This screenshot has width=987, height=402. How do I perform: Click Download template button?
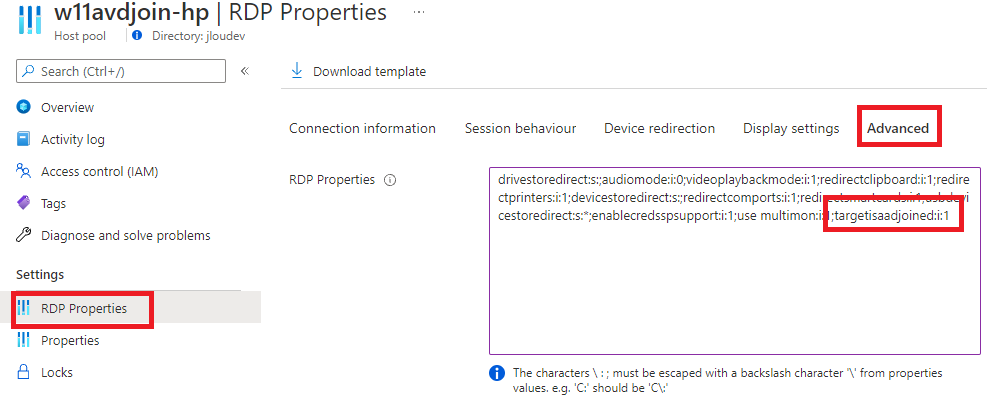click(x=358, y=72)
